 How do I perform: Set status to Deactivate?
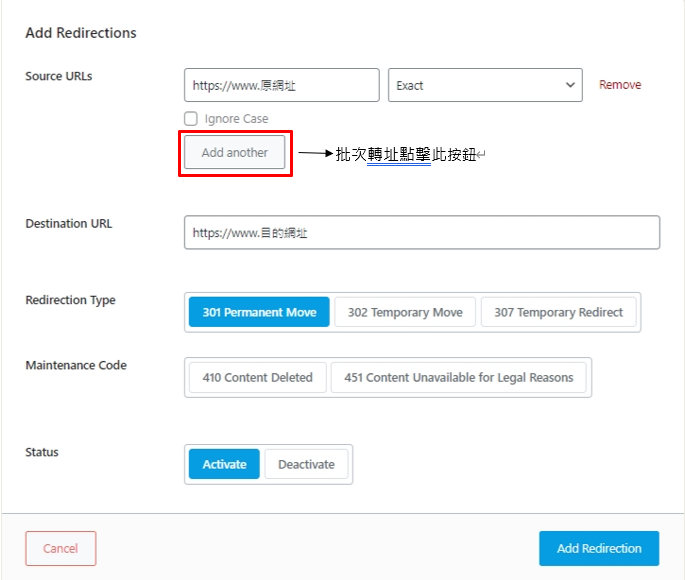[306, 464]
